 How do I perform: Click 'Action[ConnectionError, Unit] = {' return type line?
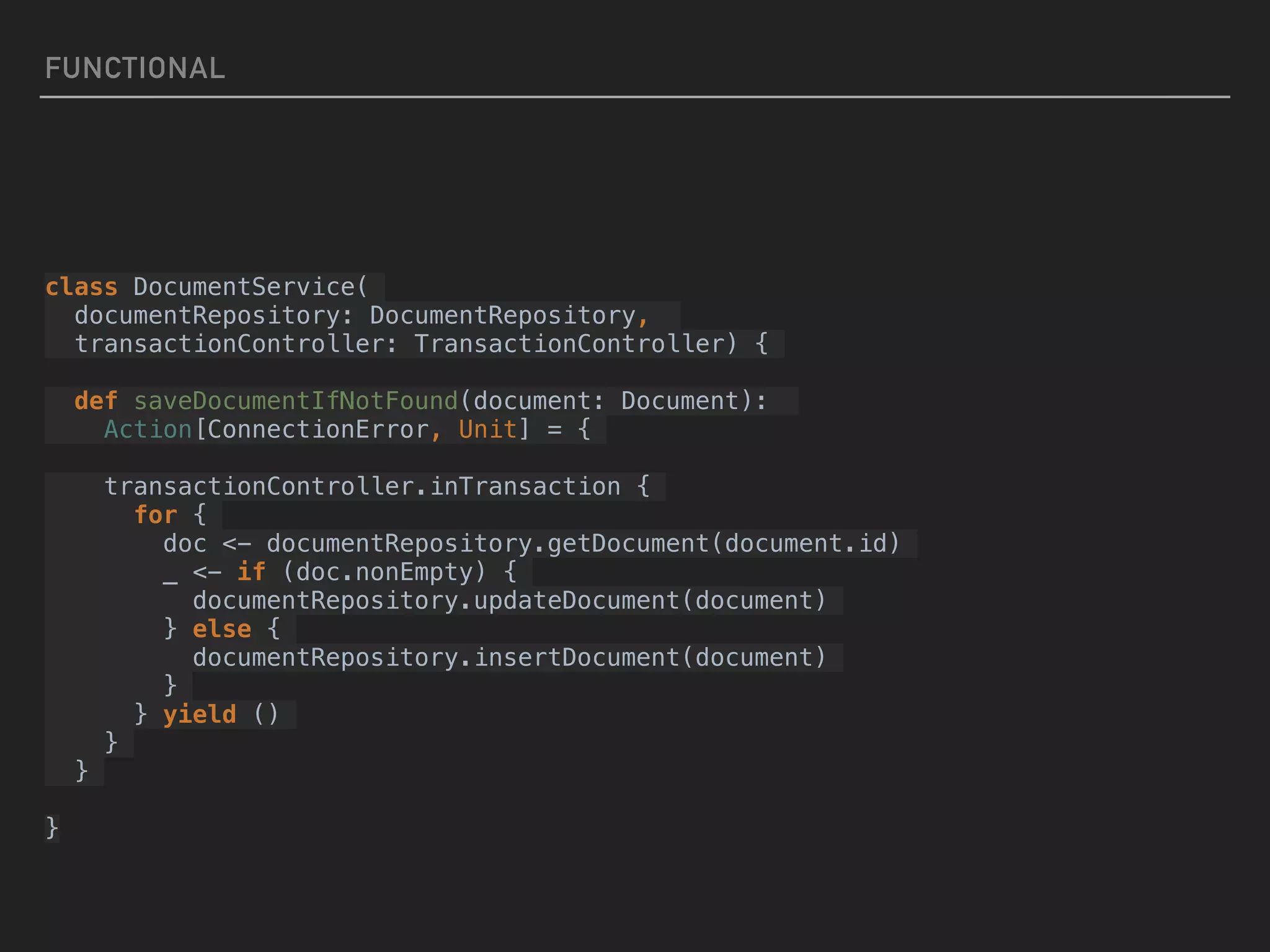point(347,430)
